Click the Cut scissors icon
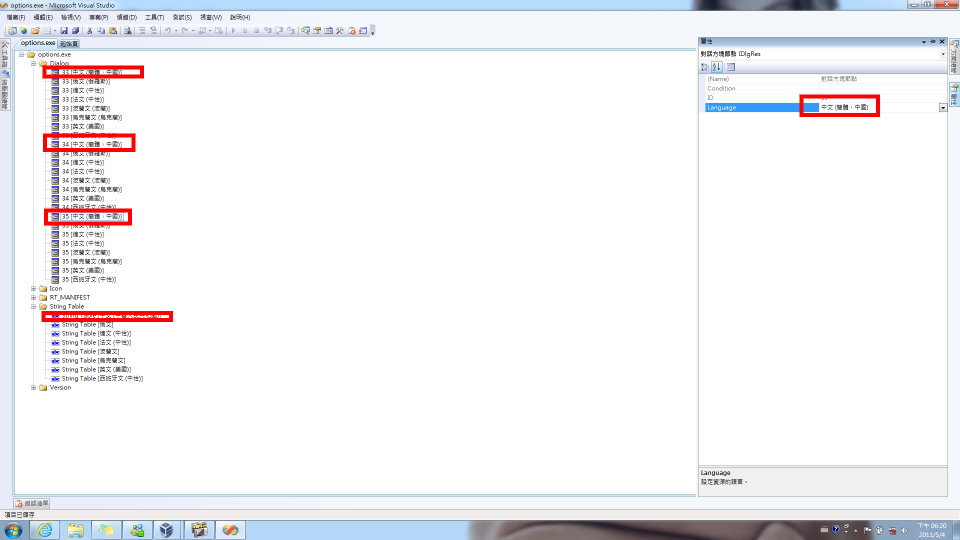960x540 pixels. [89, 31]
